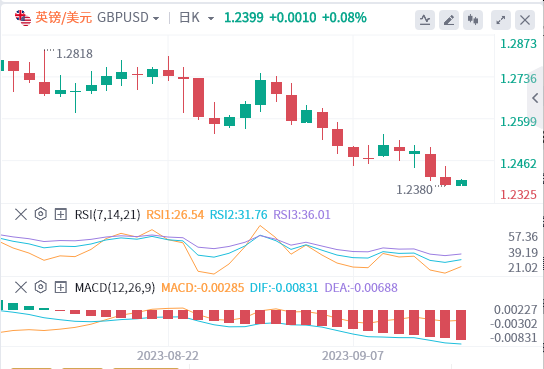Screen dimensions: 544x369
Task: Click the 2023-09-07 date label
Action: pyautogui.click(x=353, y=356)
